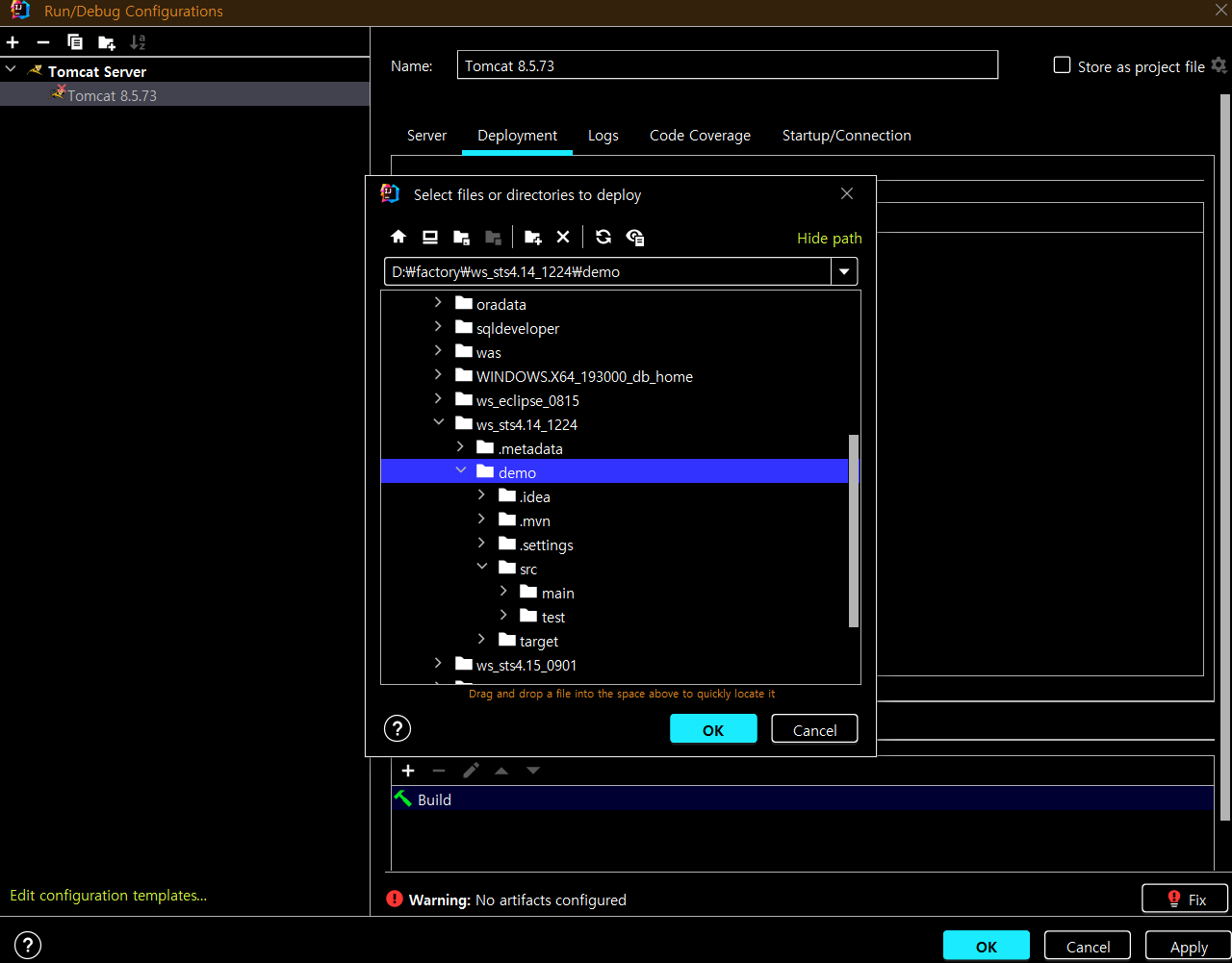1232x963 pixels.
Task: Click the deploy path text field
Action: point(607,271)
